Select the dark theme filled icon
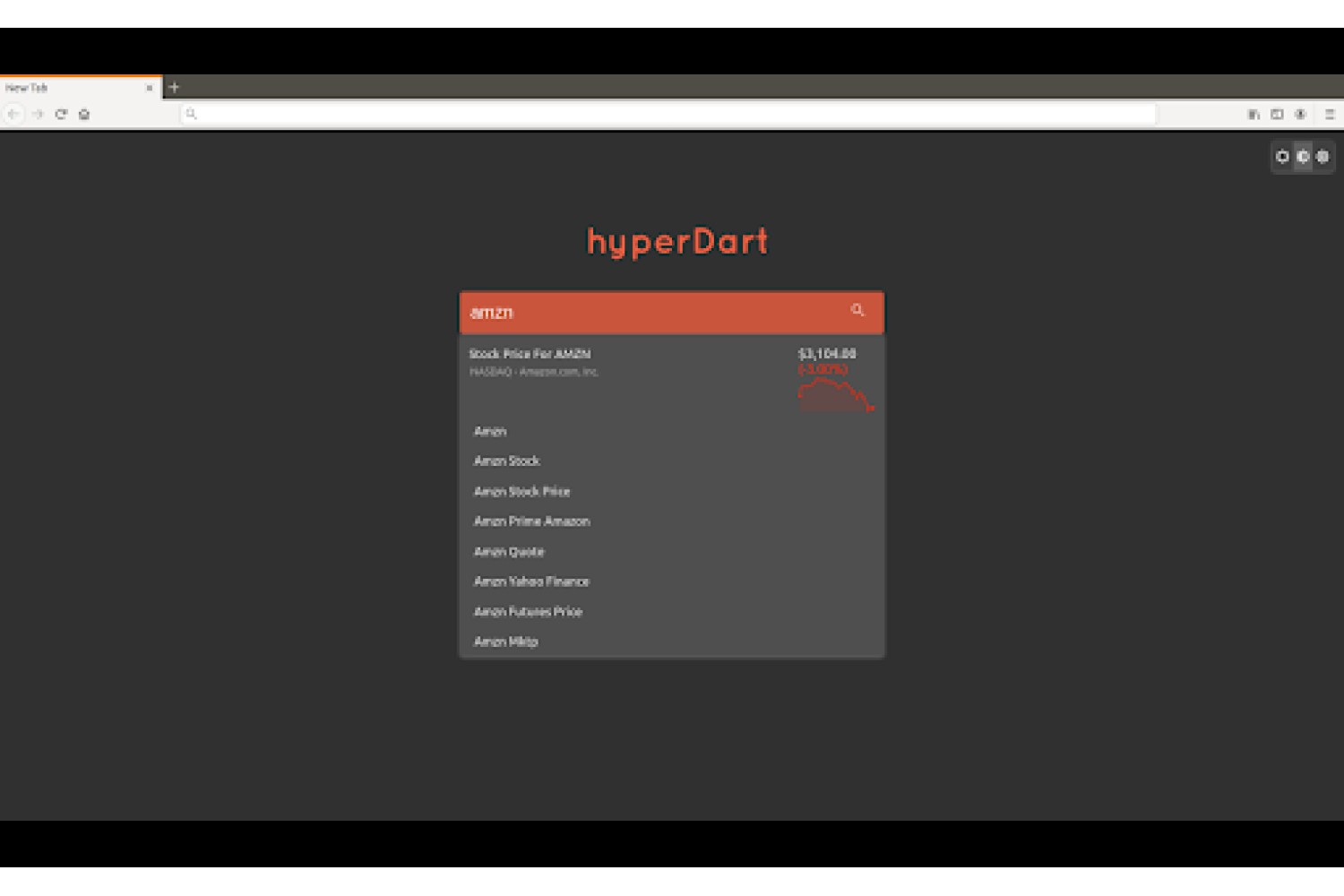 click(x=1322, y=157)
